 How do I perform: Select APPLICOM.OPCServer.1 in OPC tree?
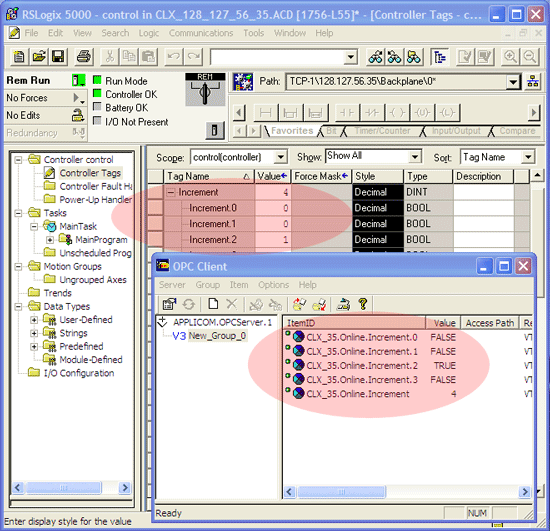tap(222, 322)
